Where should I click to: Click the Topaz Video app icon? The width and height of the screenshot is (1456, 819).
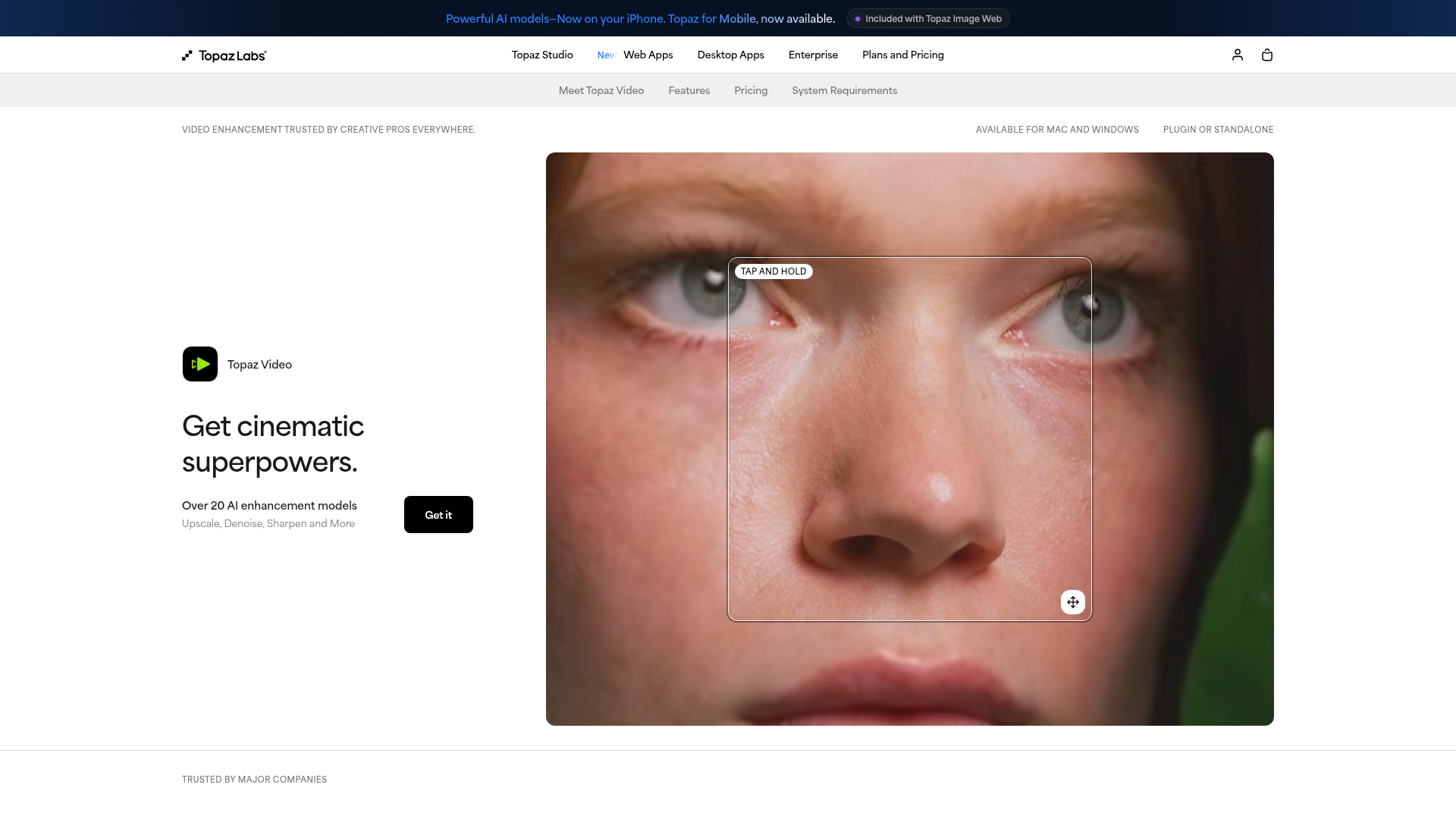pos(200,364)
